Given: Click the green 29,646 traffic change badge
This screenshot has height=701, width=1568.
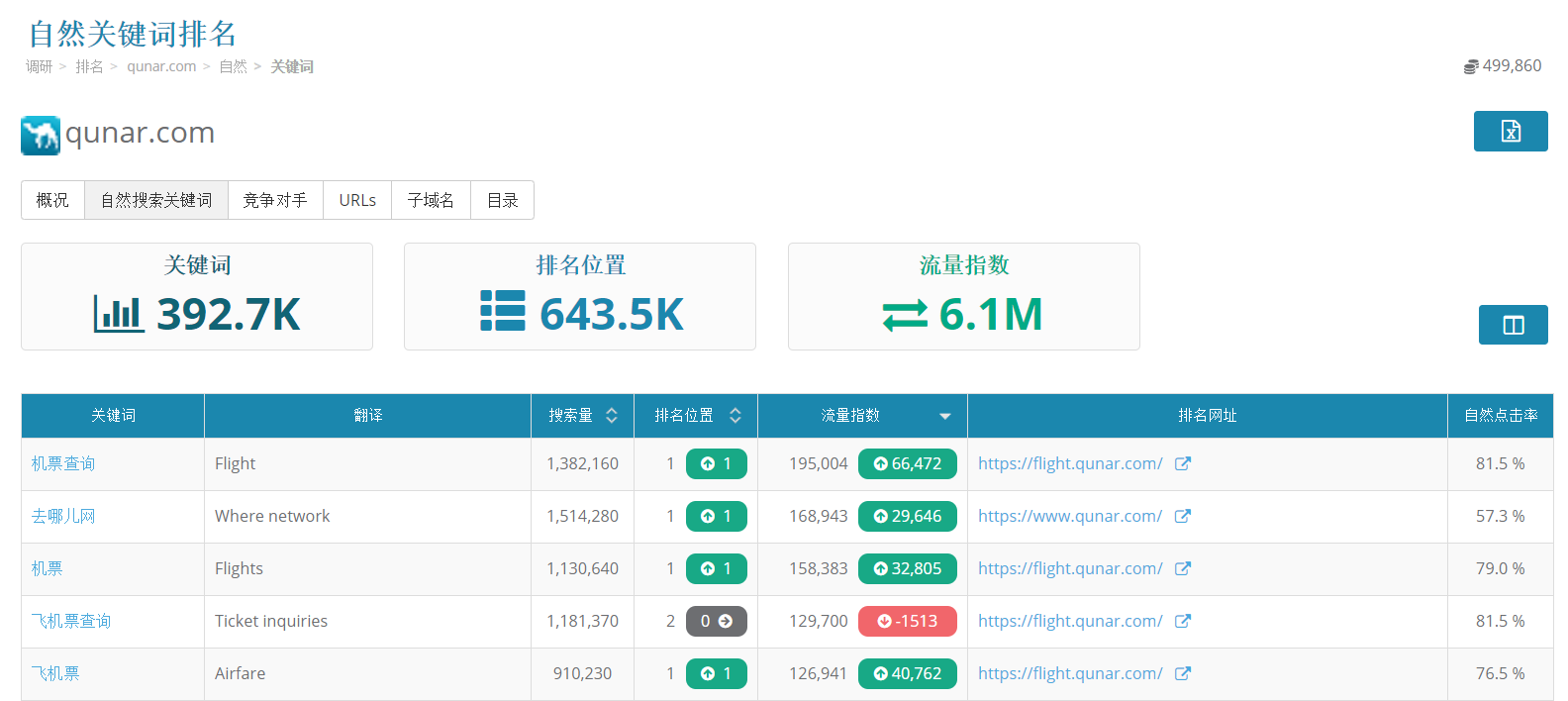Looking at the screenshot, I should point(908,516).
